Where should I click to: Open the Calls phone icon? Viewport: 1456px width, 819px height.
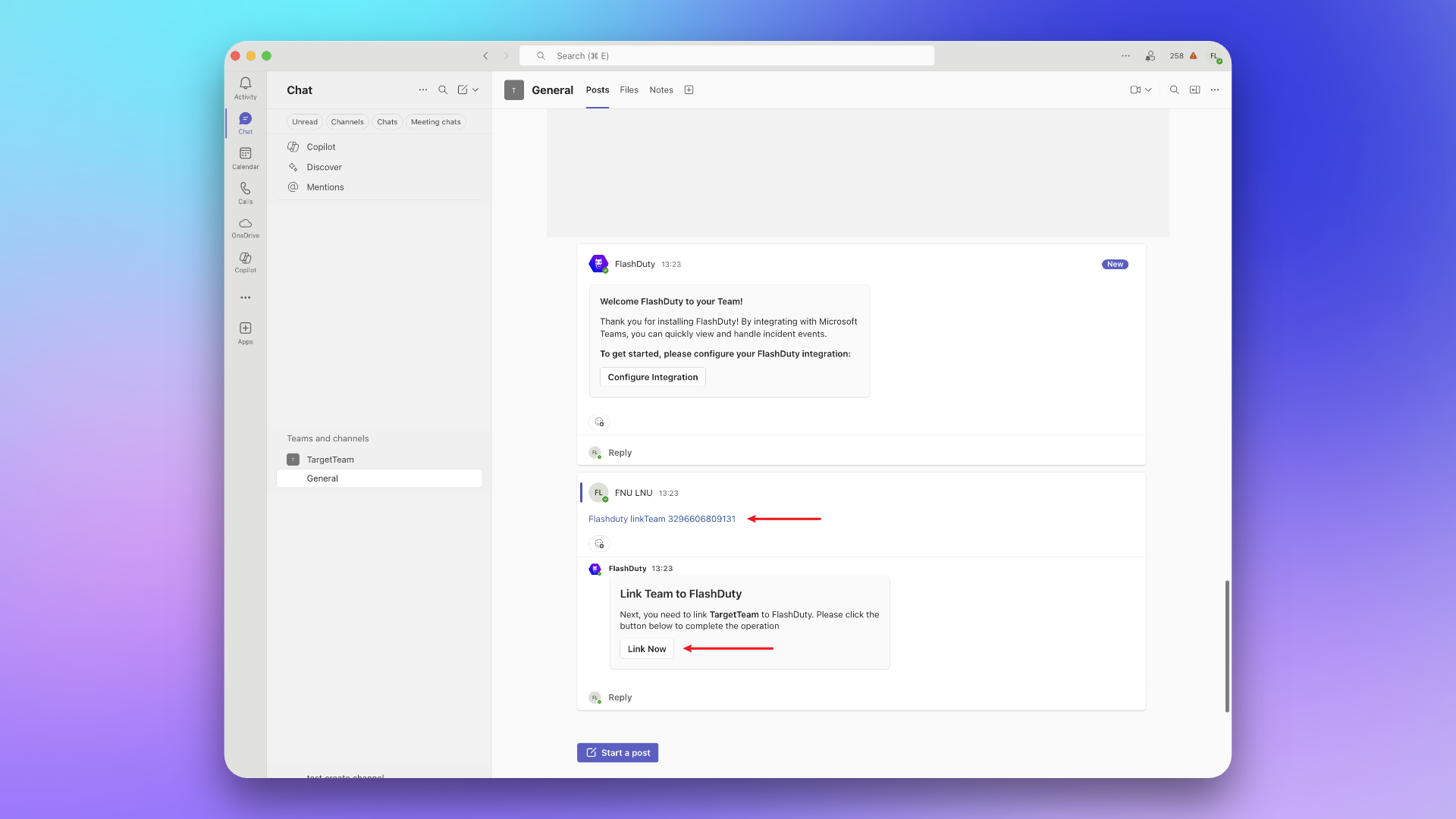[245, 189]
